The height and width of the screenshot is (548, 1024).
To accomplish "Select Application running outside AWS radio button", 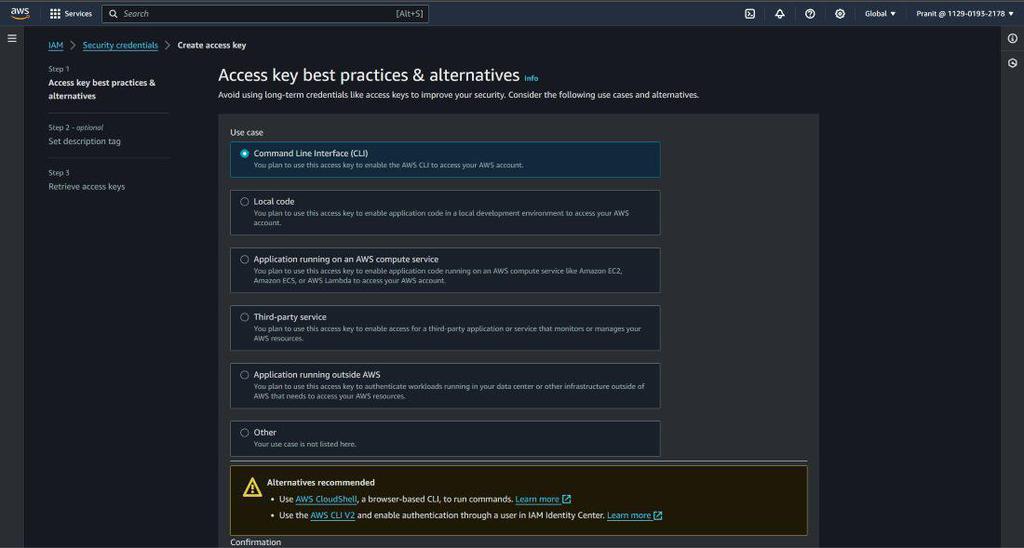I will pyautogui.click(x=244, y=375).
